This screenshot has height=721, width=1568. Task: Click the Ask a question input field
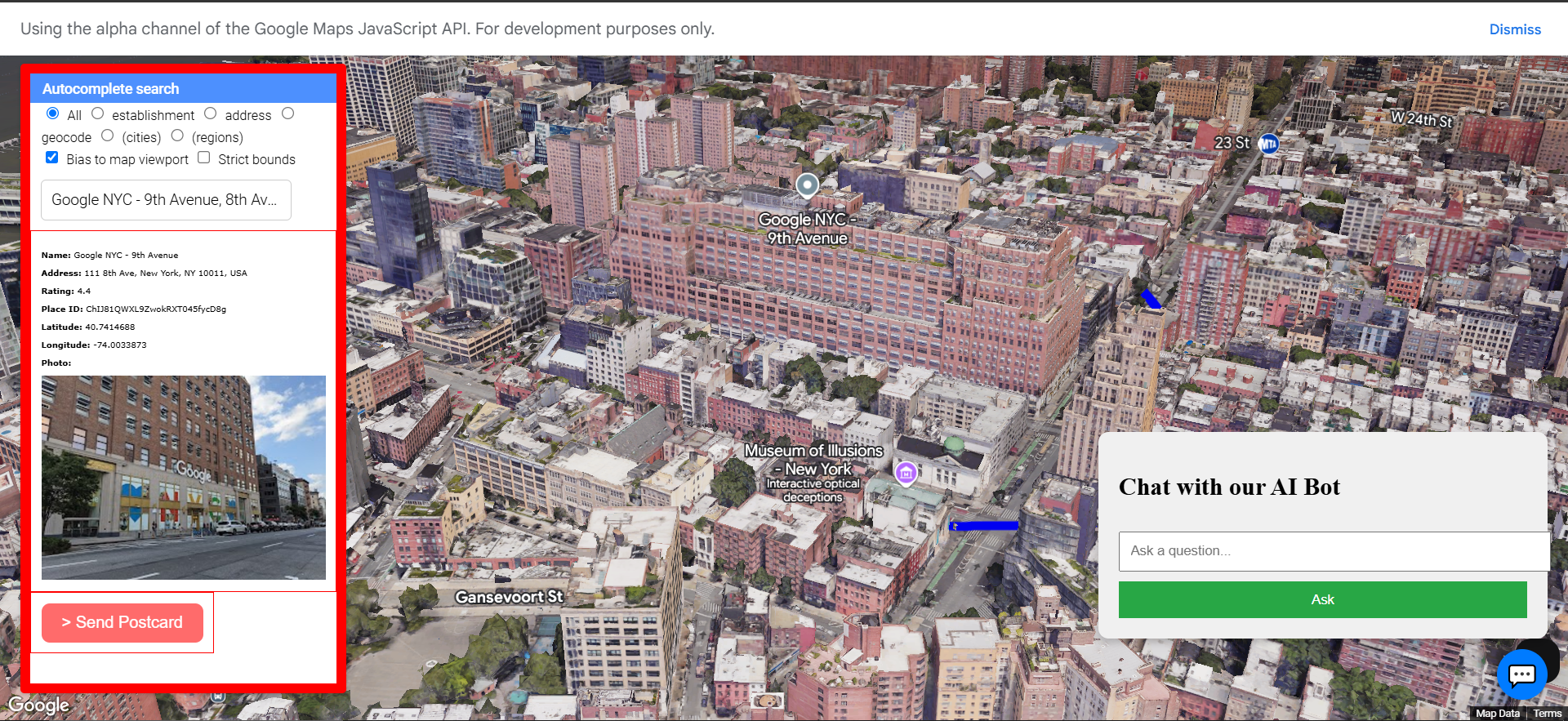point(1334,551)
